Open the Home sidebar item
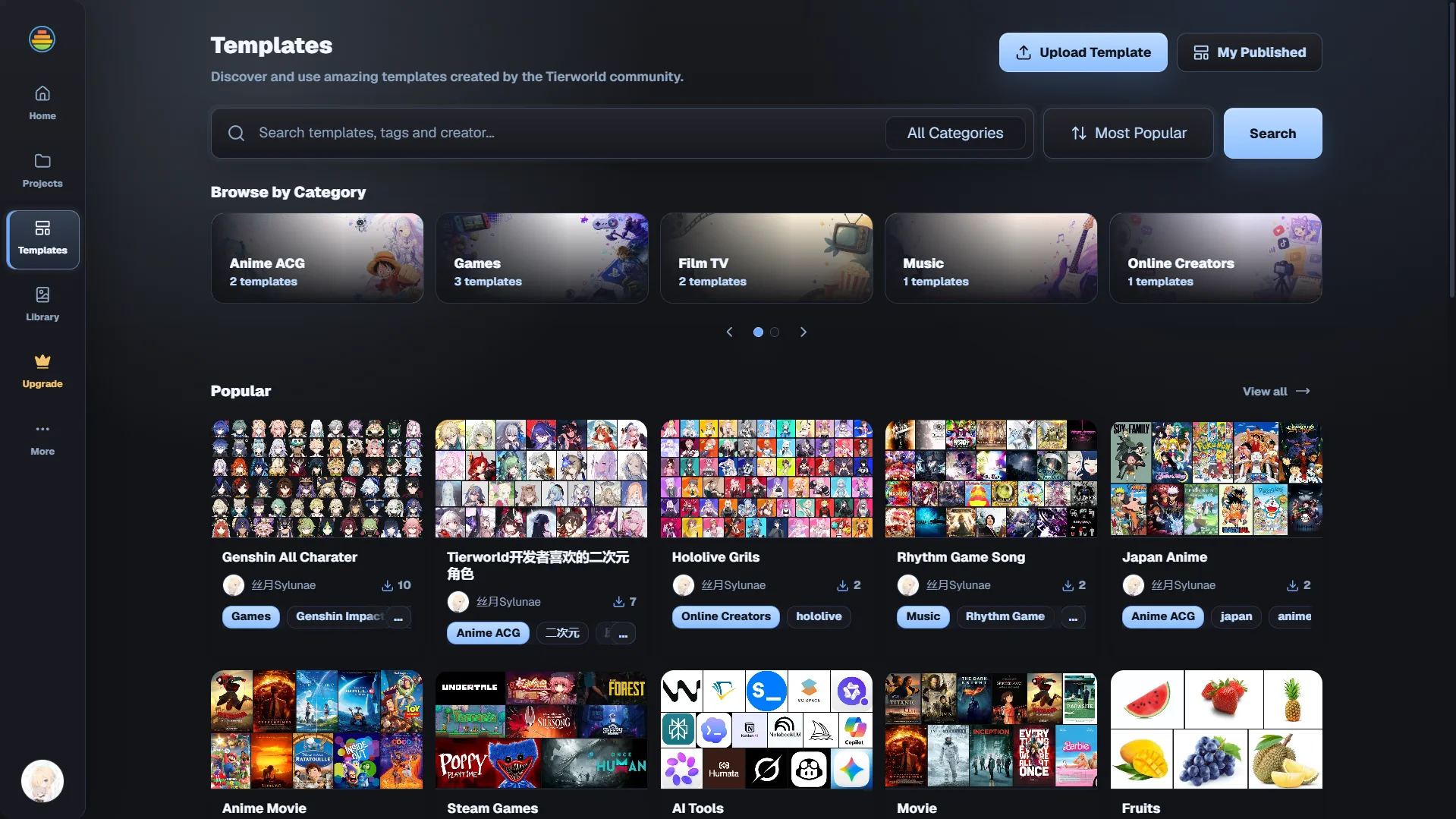 click(x=42, y=103)
